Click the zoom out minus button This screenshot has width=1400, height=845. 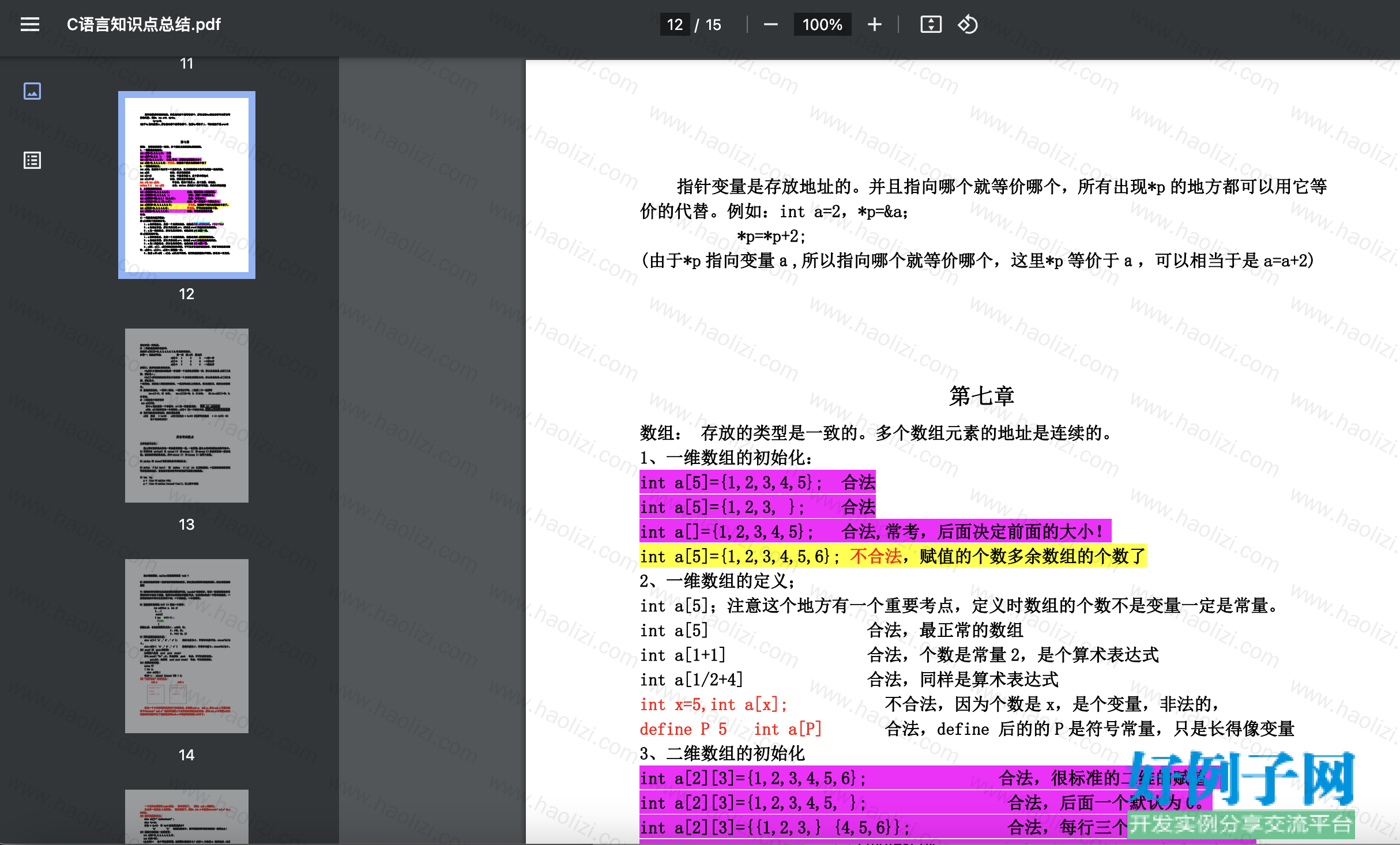pyautogui.click(x=770, y=24)
